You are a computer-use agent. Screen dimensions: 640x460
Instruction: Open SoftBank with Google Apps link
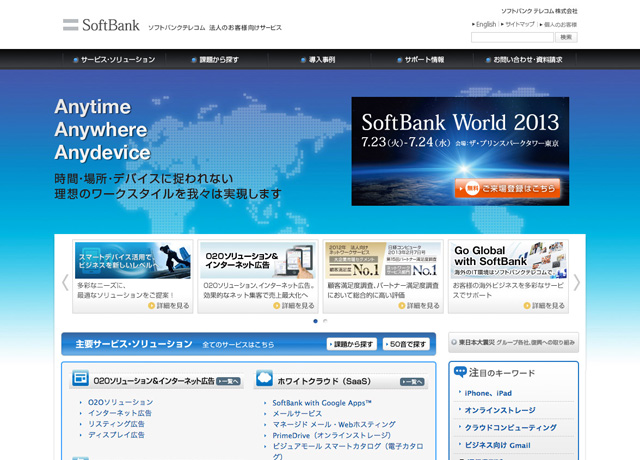pos(322,403)
